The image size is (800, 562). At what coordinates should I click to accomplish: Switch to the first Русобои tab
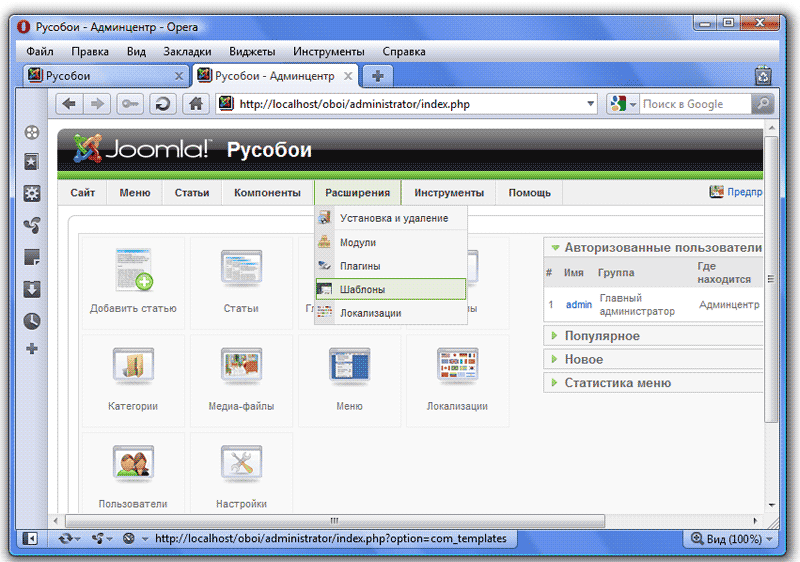tap(100, 75)
